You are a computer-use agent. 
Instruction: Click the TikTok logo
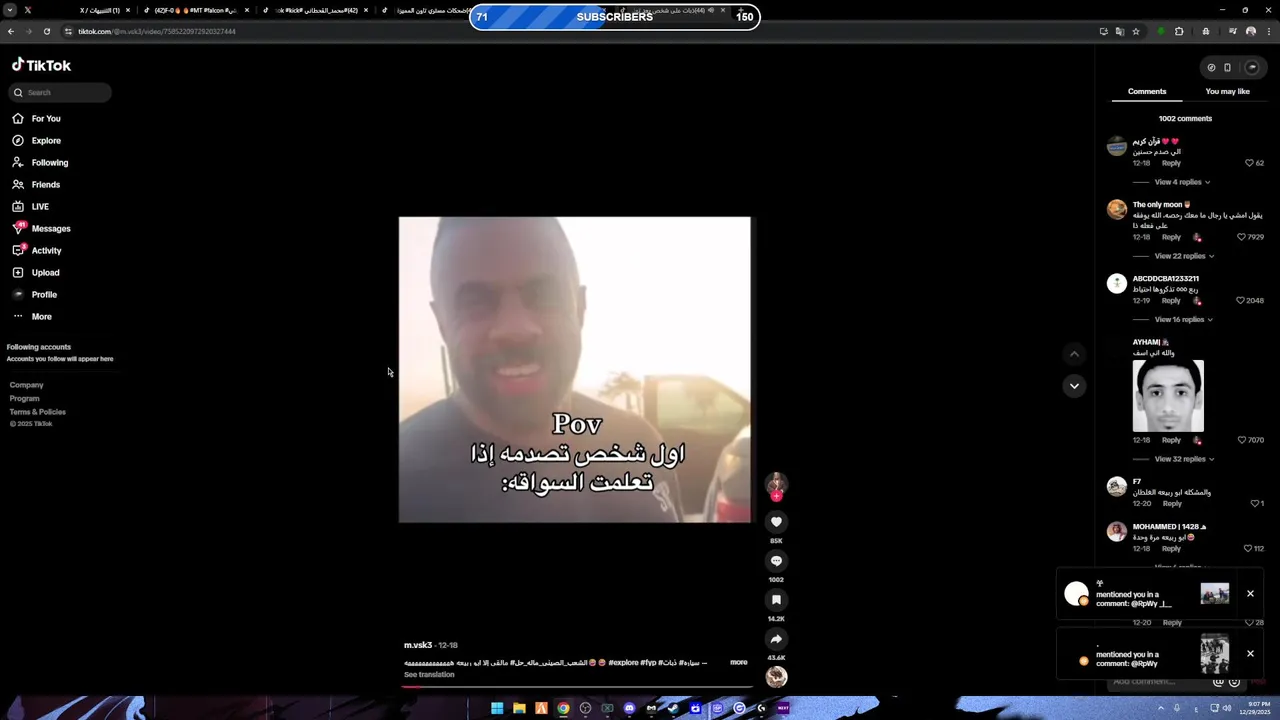(42, 65)
